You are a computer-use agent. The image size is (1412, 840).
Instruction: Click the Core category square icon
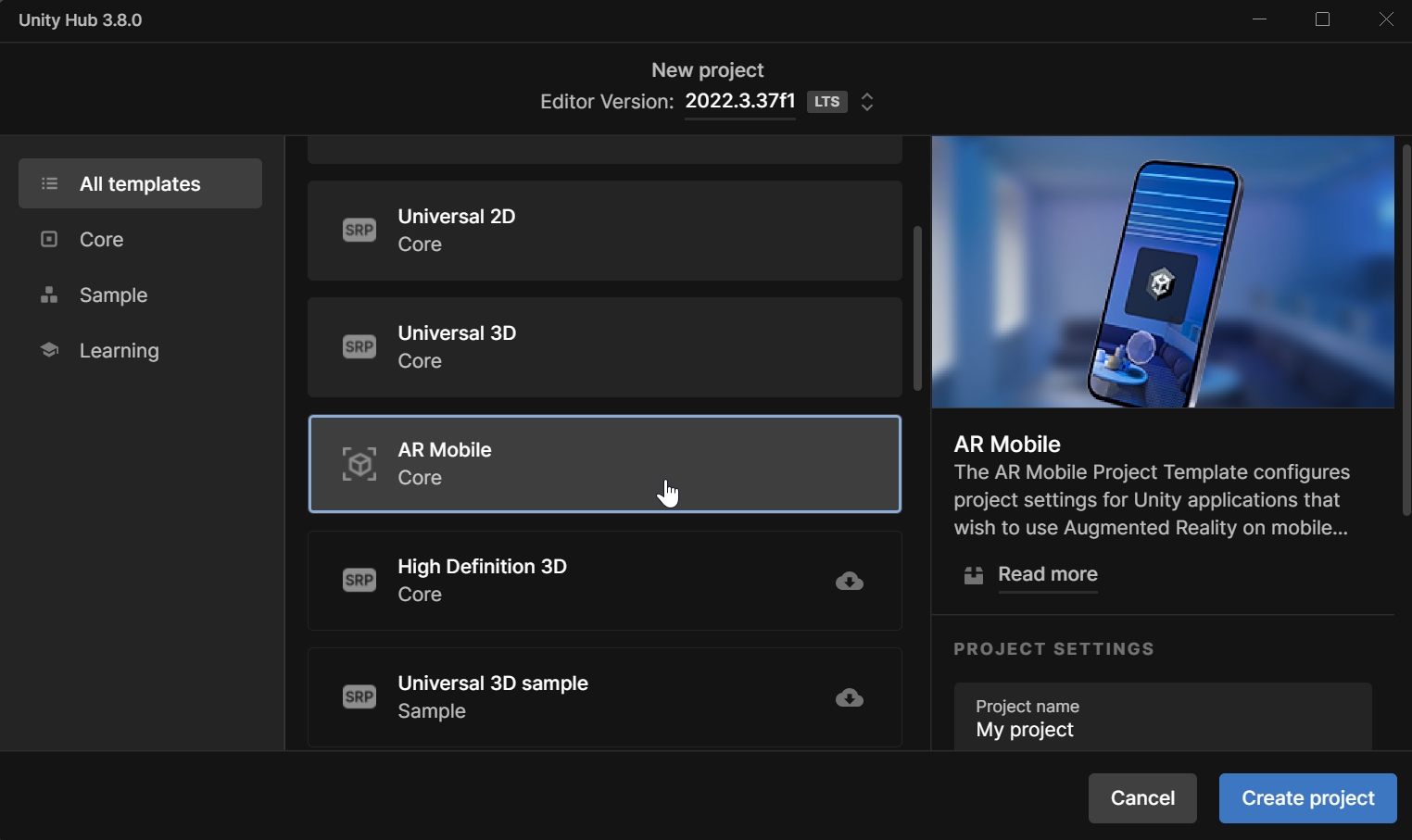pyautogui.click(x=49, y=239)
